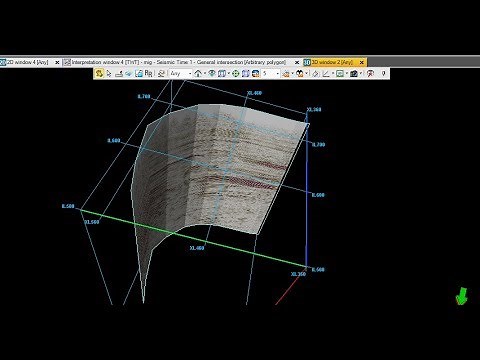Open the vertical scale dropdown showing 5

point(270,73)
